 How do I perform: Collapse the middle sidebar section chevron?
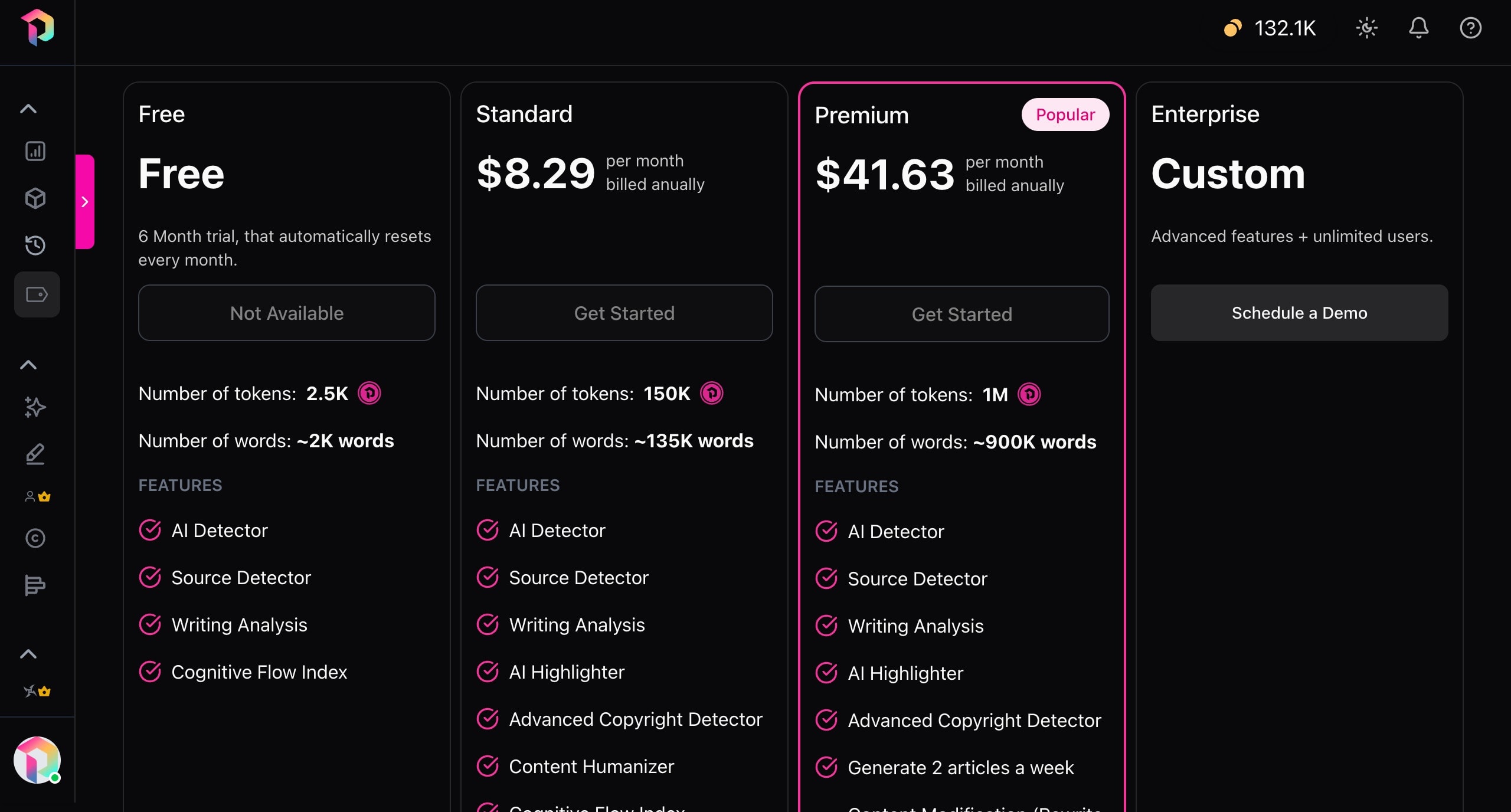click(28, 365)
